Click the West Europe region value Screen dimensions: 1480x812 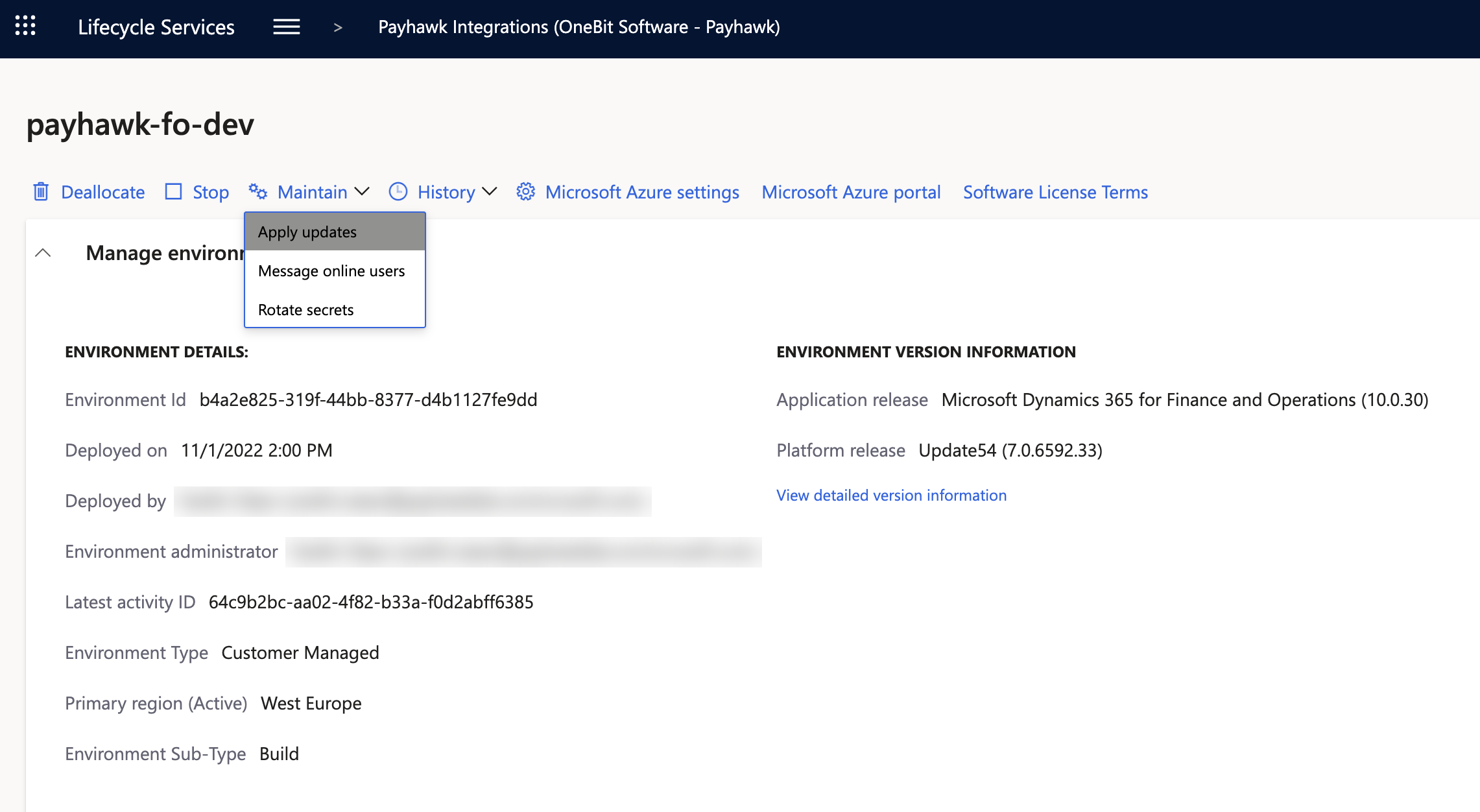(x=311, y=704)
